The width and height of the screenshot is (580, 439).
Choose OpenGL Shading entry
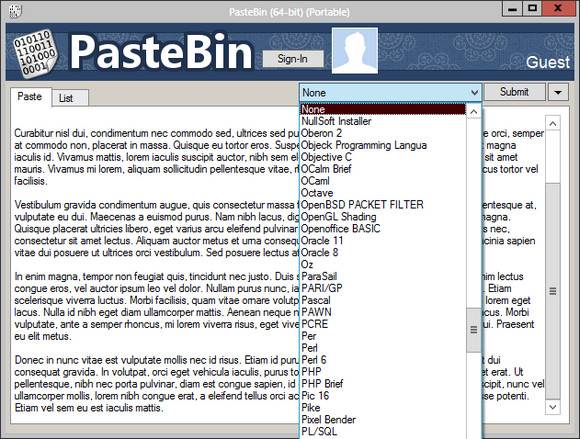(383, 217)
